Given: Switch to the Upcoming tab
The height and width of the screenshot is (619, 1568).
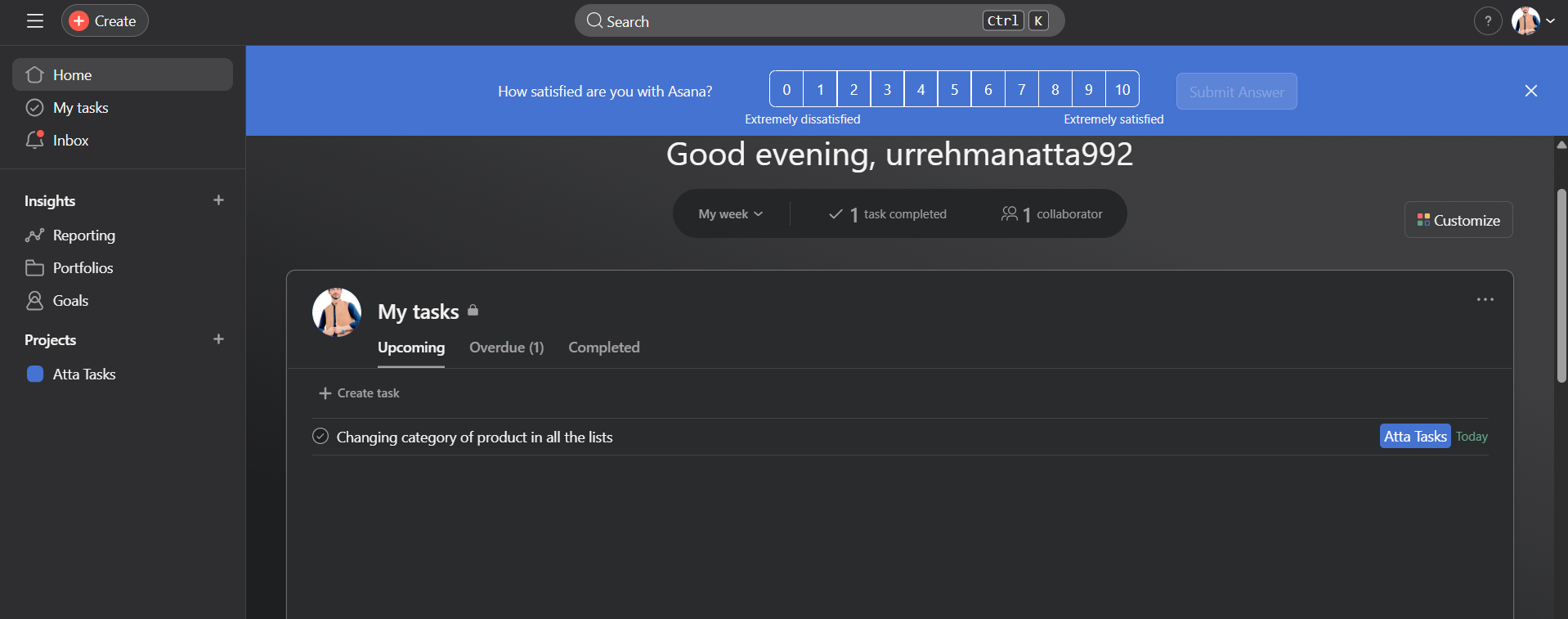Looking at the screenshot, I should tap(411, 348).
